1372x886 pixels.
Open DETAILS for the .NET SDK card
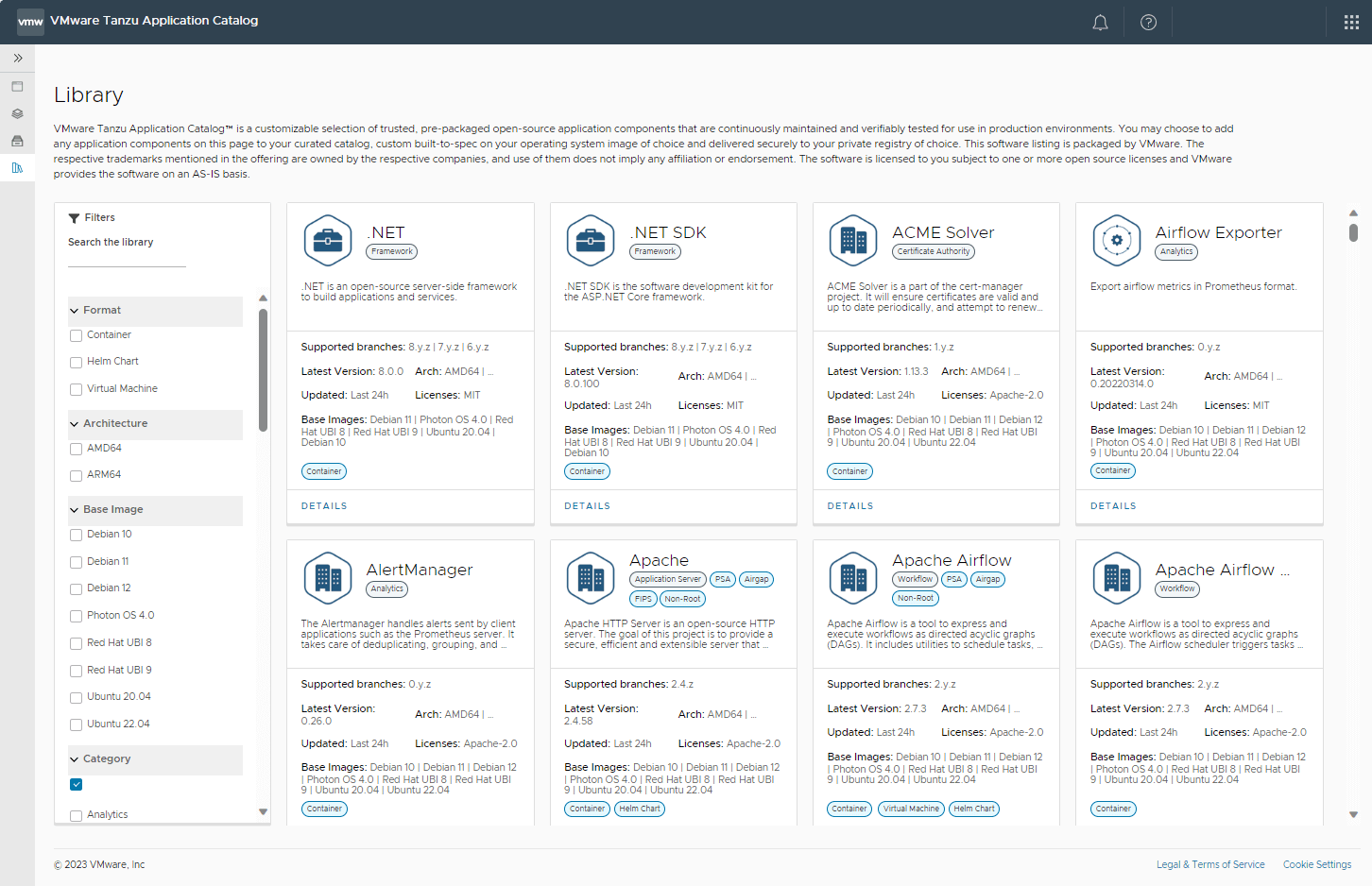point(587,506)
